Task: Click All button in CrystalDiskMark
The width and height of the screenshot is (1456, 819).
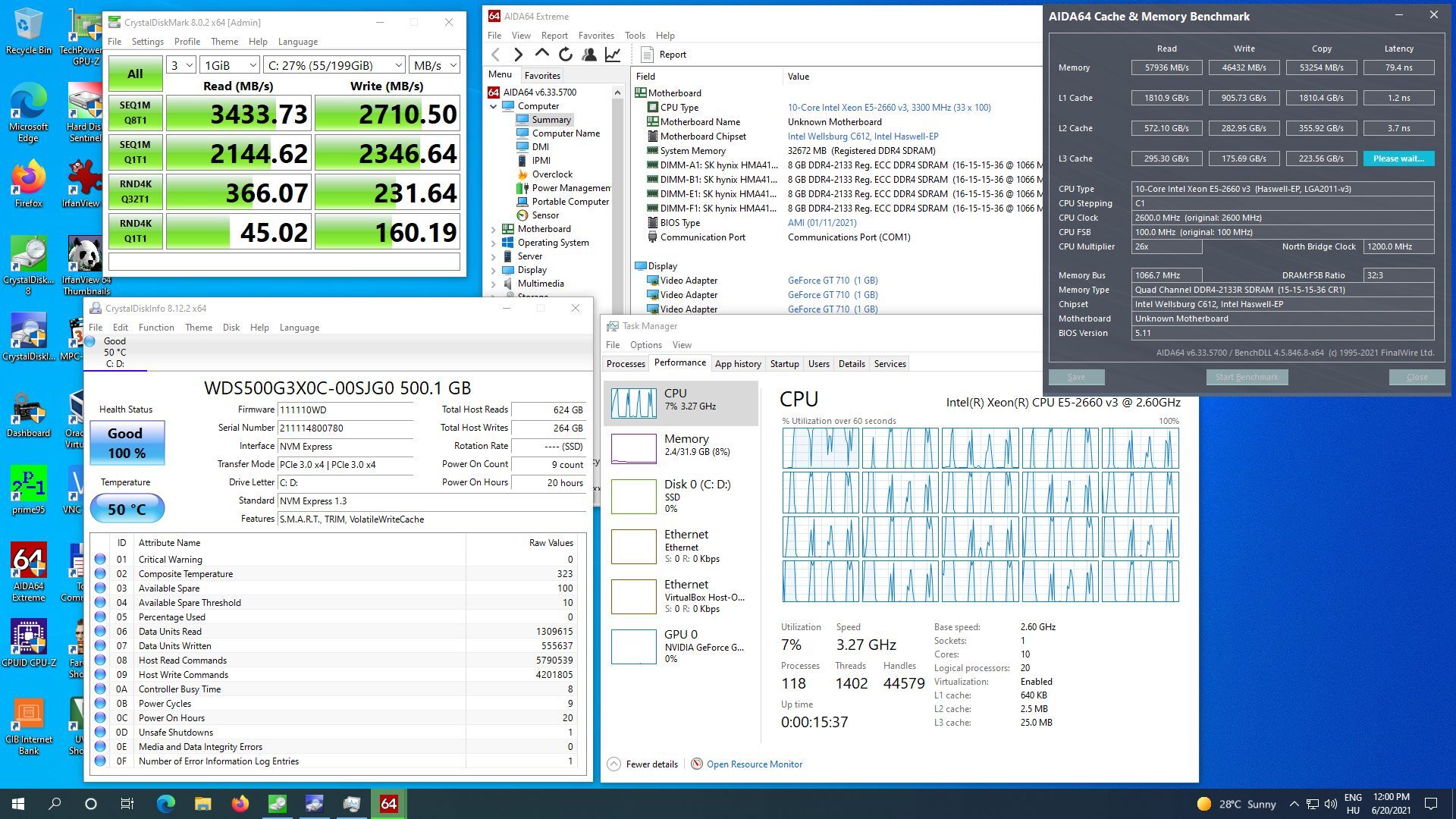Action: click(x=135, y=74)
